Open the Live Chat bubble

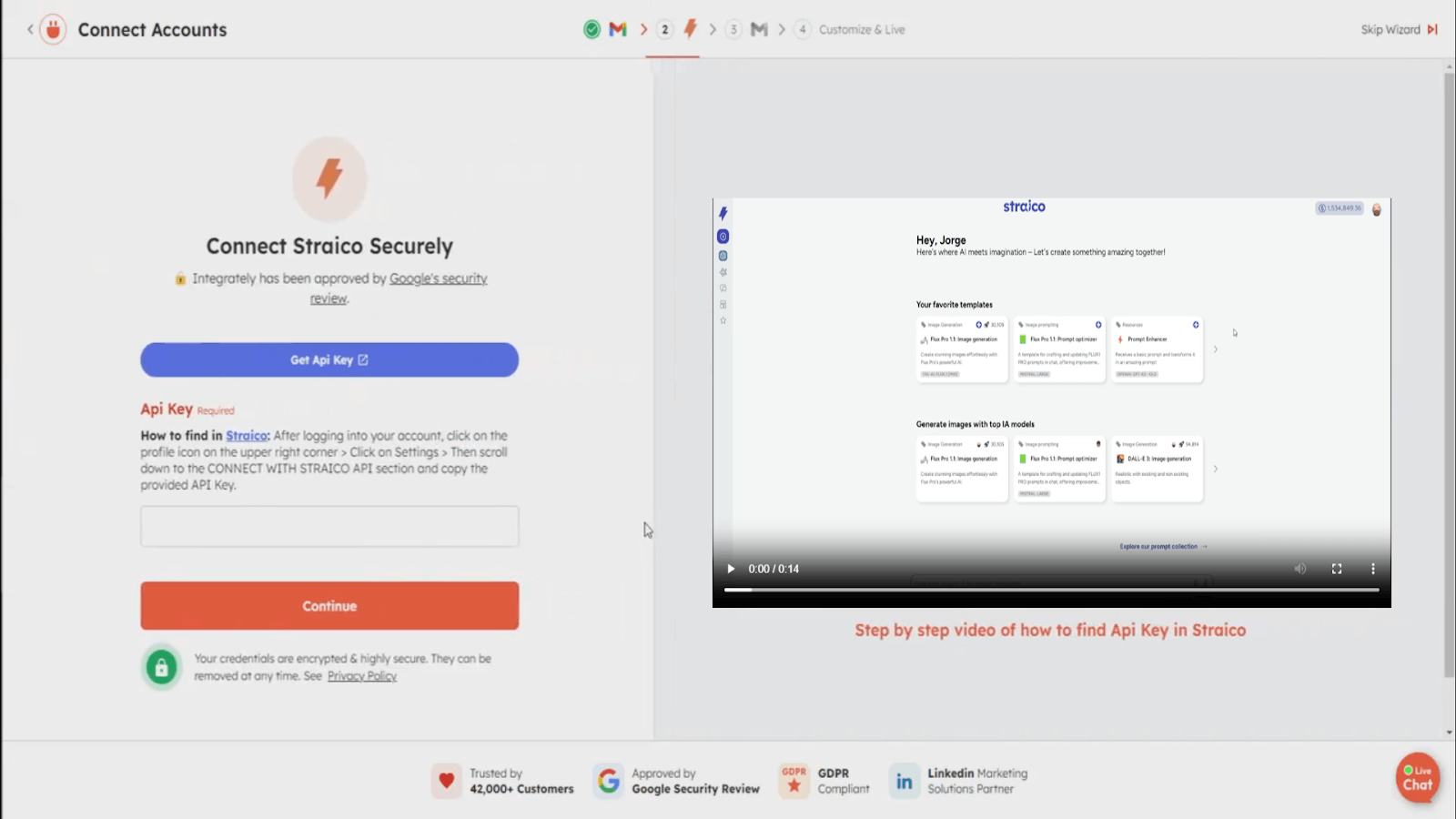[1417, 777]
